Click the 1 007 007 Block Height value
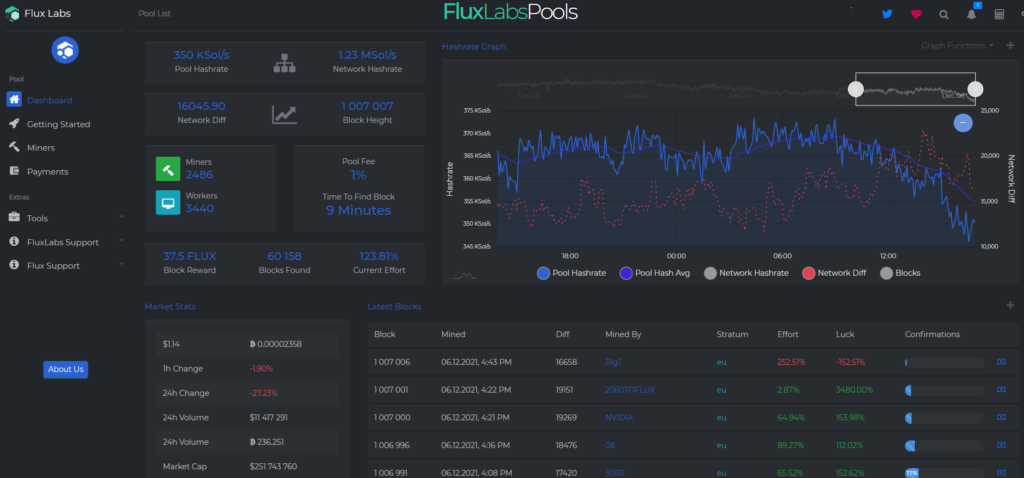This screenshot has height=478, width=1024. 367,106
